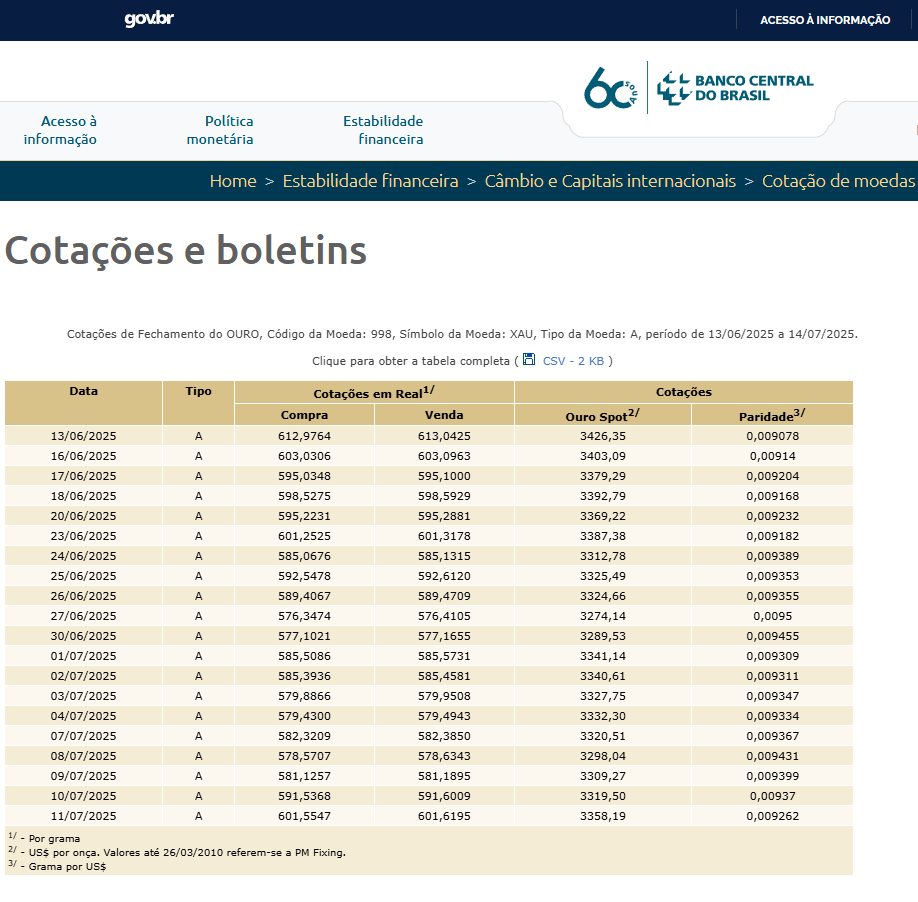Click Compra value 612,9764
The width and height of the screenshot is (918, 902).
(304, 436)
